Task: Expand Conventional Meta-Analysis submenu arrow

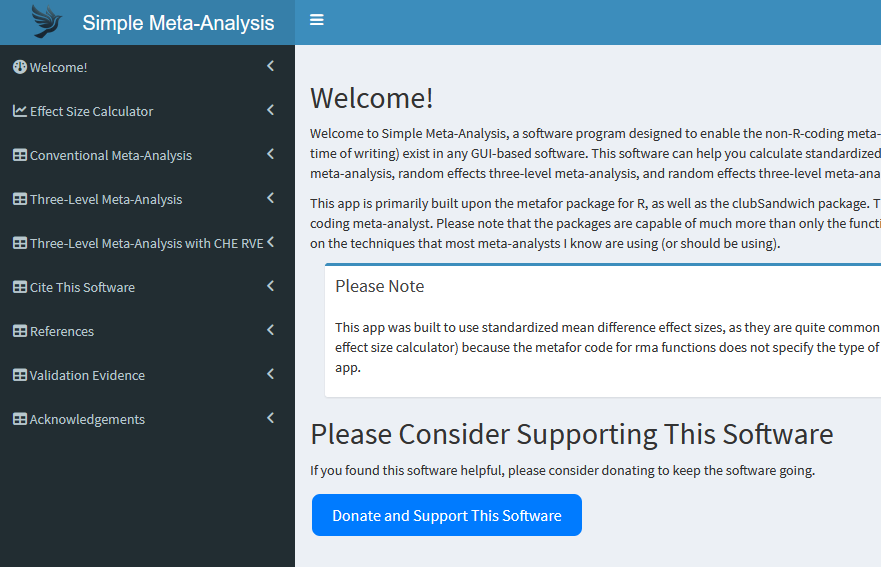Action: point(270,154)
